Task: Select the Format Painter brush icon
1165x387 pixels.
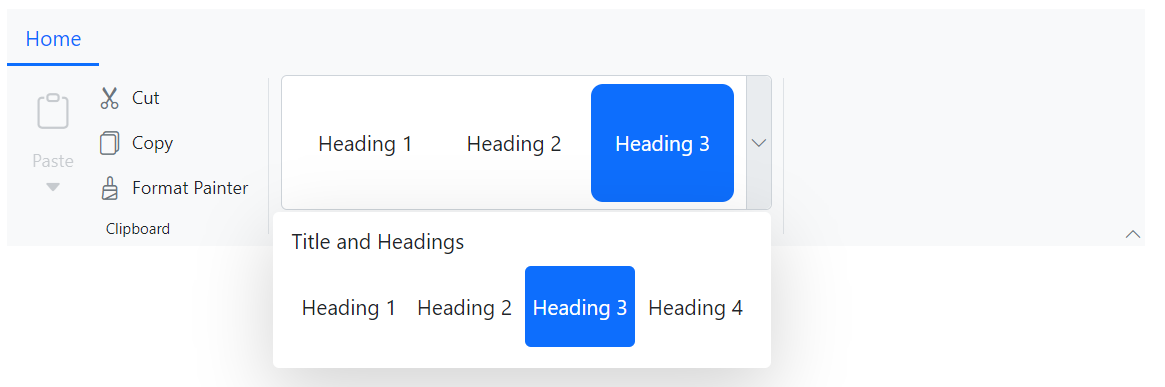Action: [109, 189]
